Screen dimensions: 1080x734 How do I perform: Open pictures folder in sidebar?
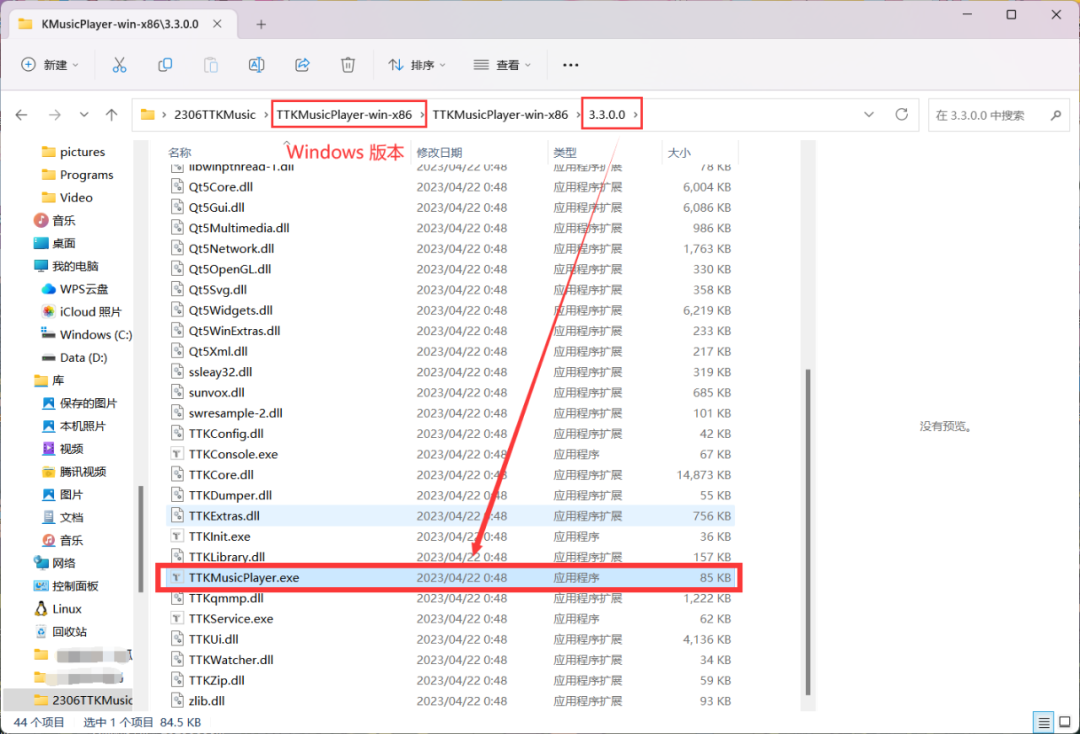pos(73,152)
